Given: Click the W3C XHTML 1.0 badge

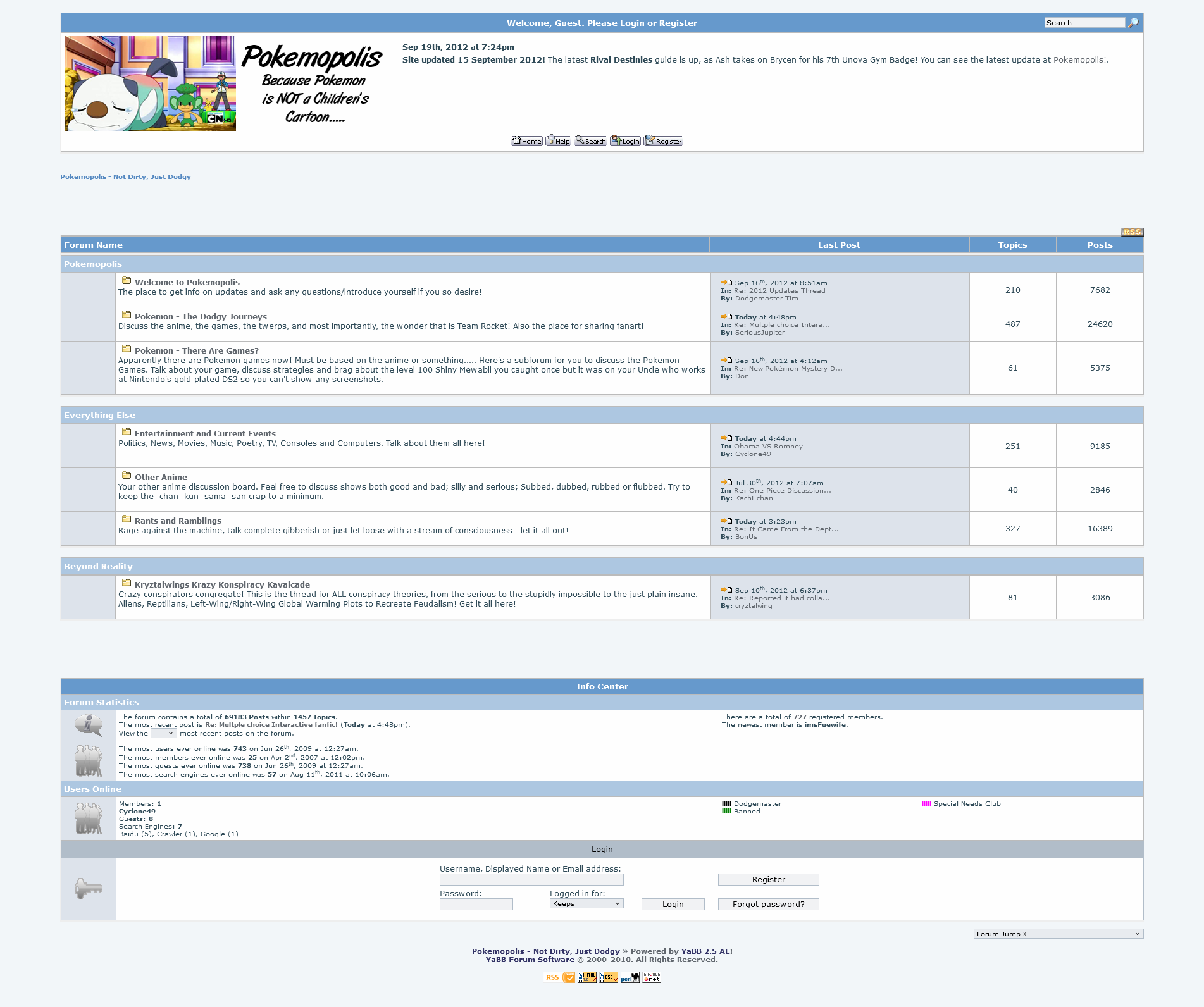Looking at the screenshot, I should [x=587, y=977].
